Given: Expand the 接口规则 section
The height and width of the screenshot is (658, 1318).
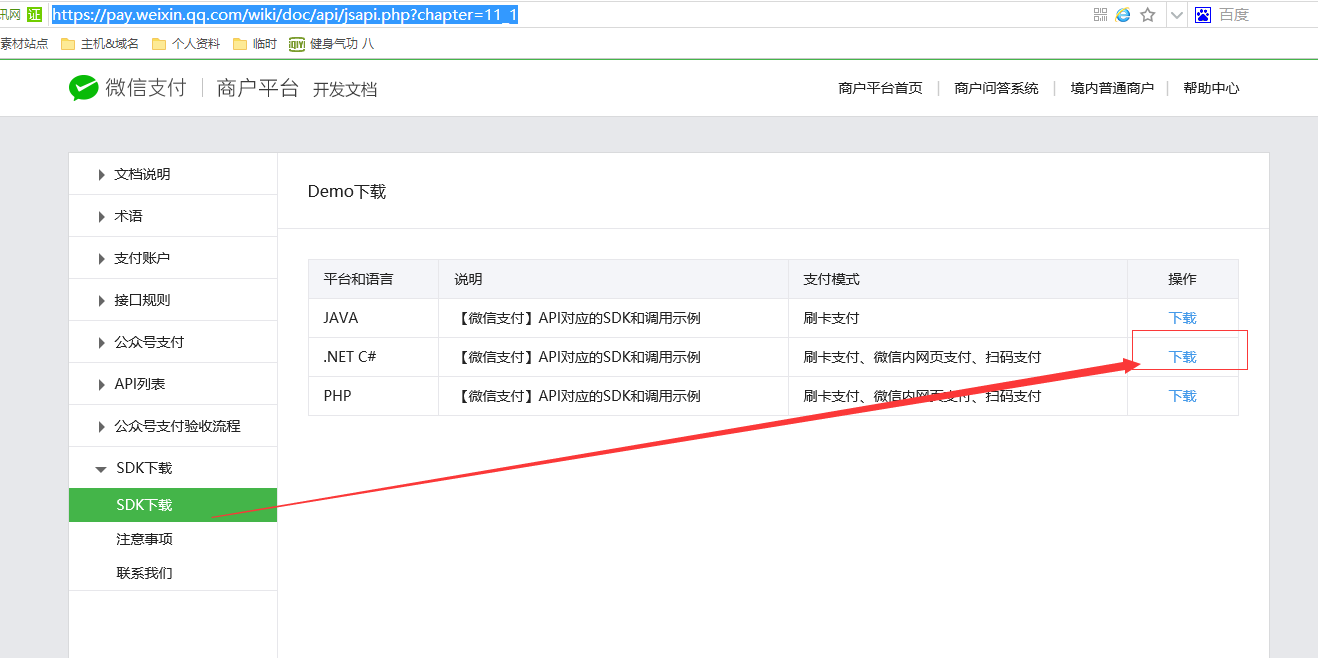Looking at the screenshot, I should point(173,300).
